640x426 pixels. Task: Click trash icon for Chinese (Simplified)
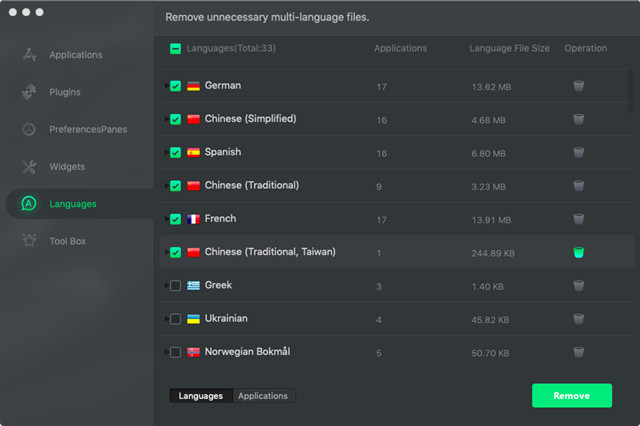(578, 120)
